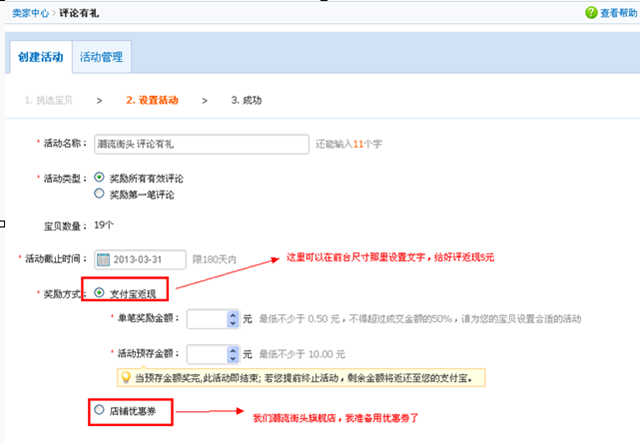This screenshot has height=443, width=640.
Task: Open the 查看帮助 link
Action: pos(618,12)
